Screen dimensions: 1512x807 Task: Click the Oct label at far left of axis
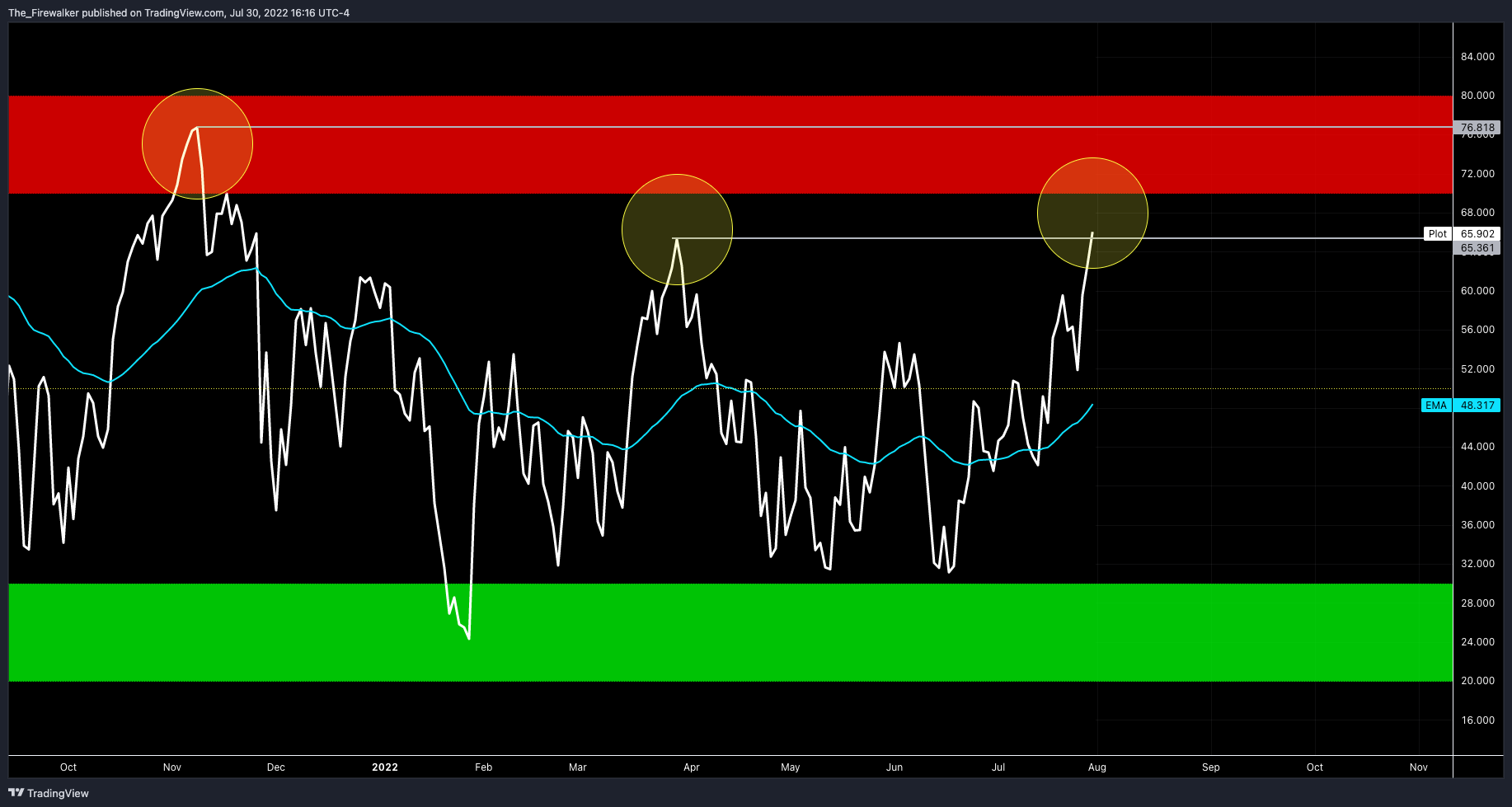click(68, 767)
